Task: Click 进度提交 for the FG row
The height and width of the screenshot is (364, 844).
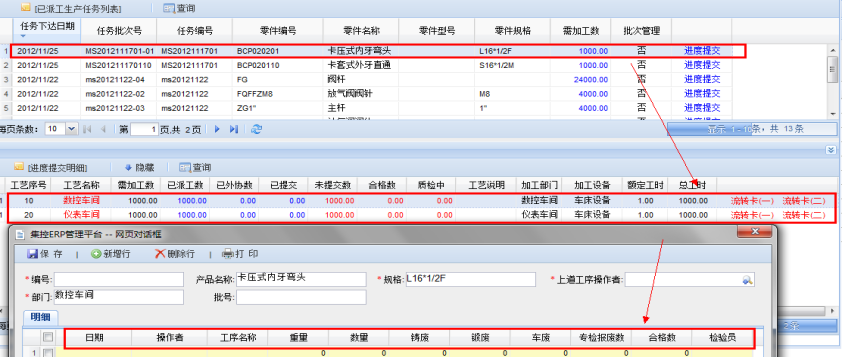Action: tap(702, 79)
